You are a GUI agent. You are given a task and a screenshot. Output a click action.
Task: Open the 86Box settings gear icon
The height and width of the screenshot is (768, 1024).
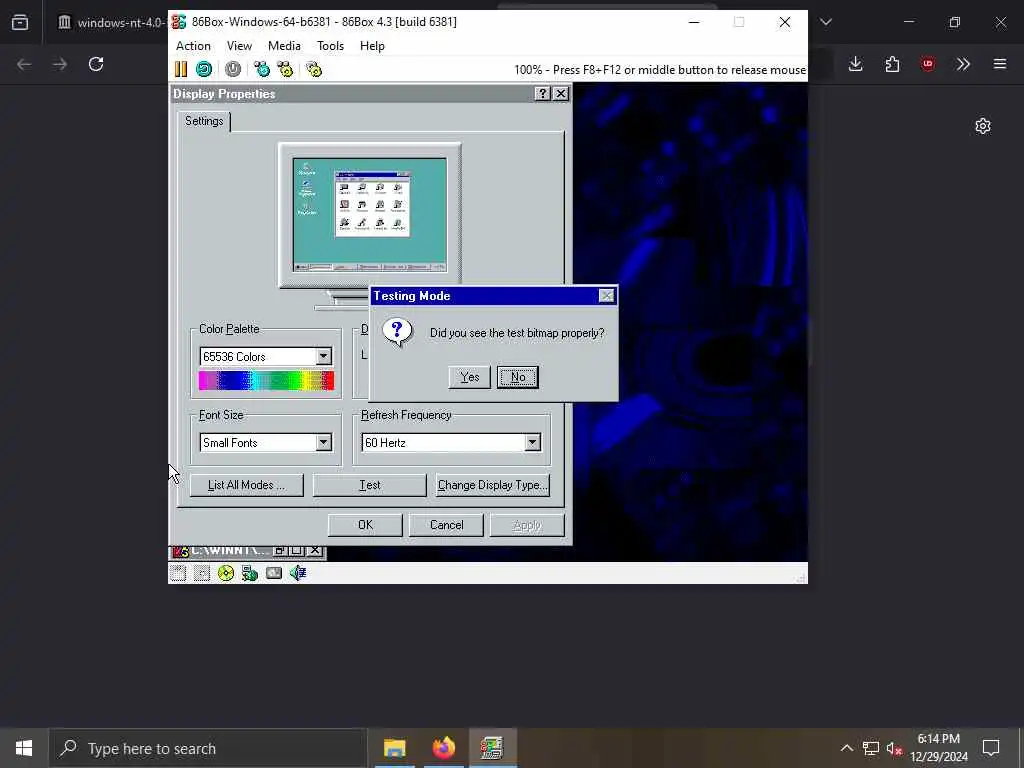314,69
